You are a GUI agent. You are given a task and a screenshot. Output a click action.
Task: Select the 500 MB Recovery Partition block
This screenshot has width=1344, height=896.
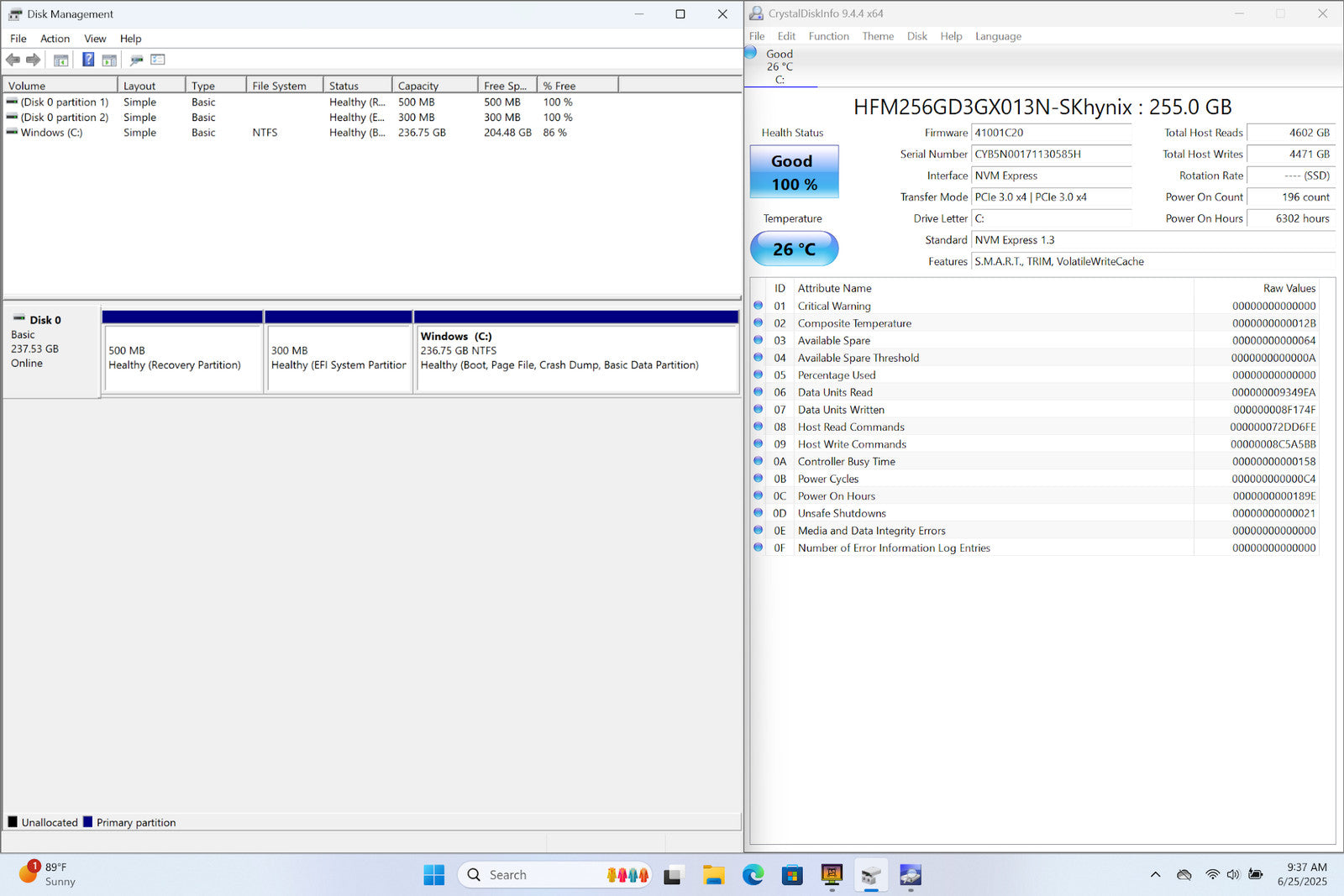point(182,359)
